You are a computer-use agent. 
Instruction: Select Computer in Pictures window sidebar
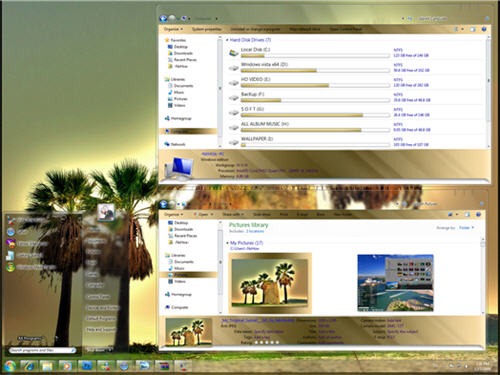pos(176,307)
